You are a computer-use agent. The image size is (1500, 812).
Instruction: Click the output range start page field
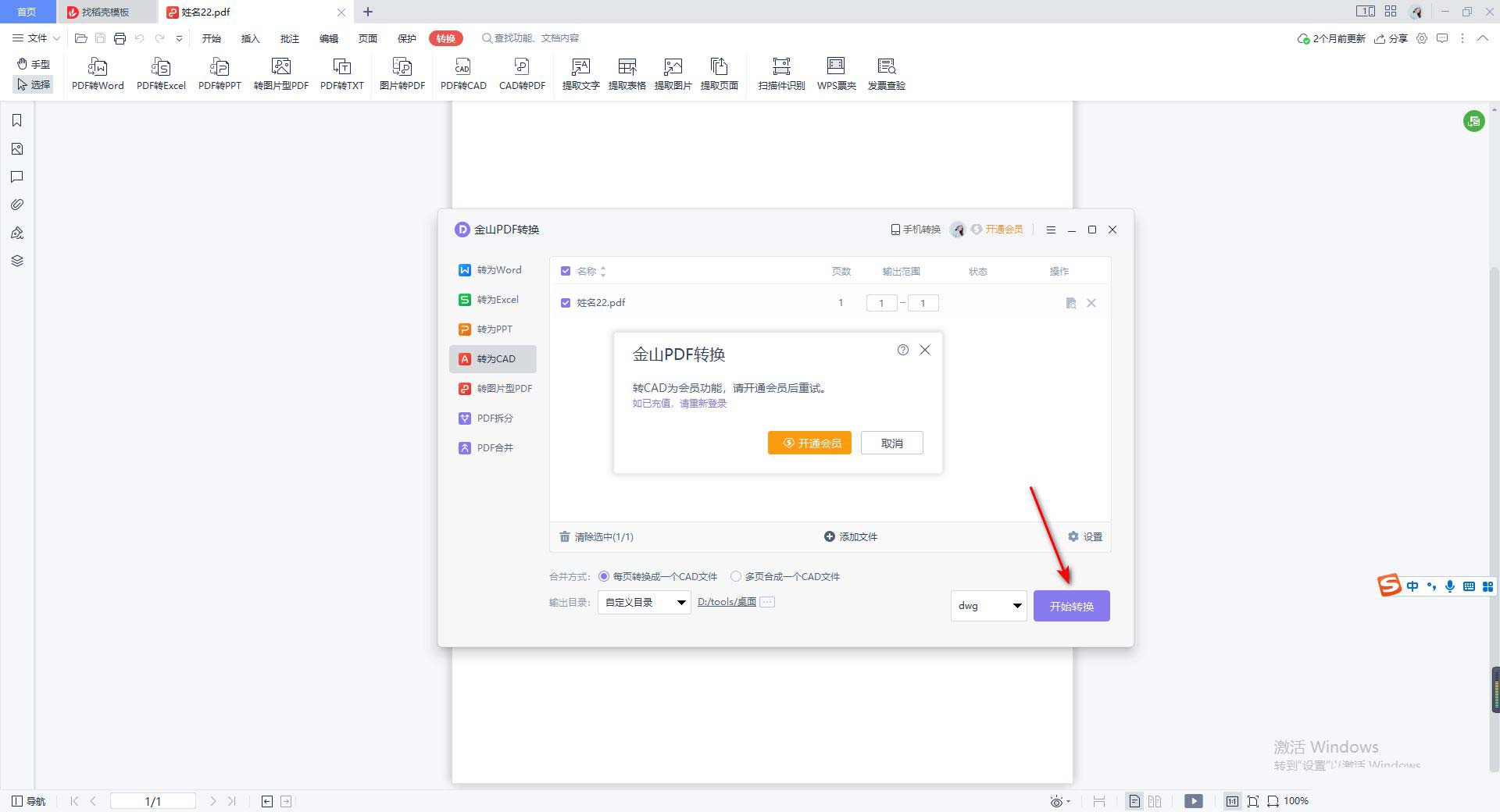tap(881, 303)
